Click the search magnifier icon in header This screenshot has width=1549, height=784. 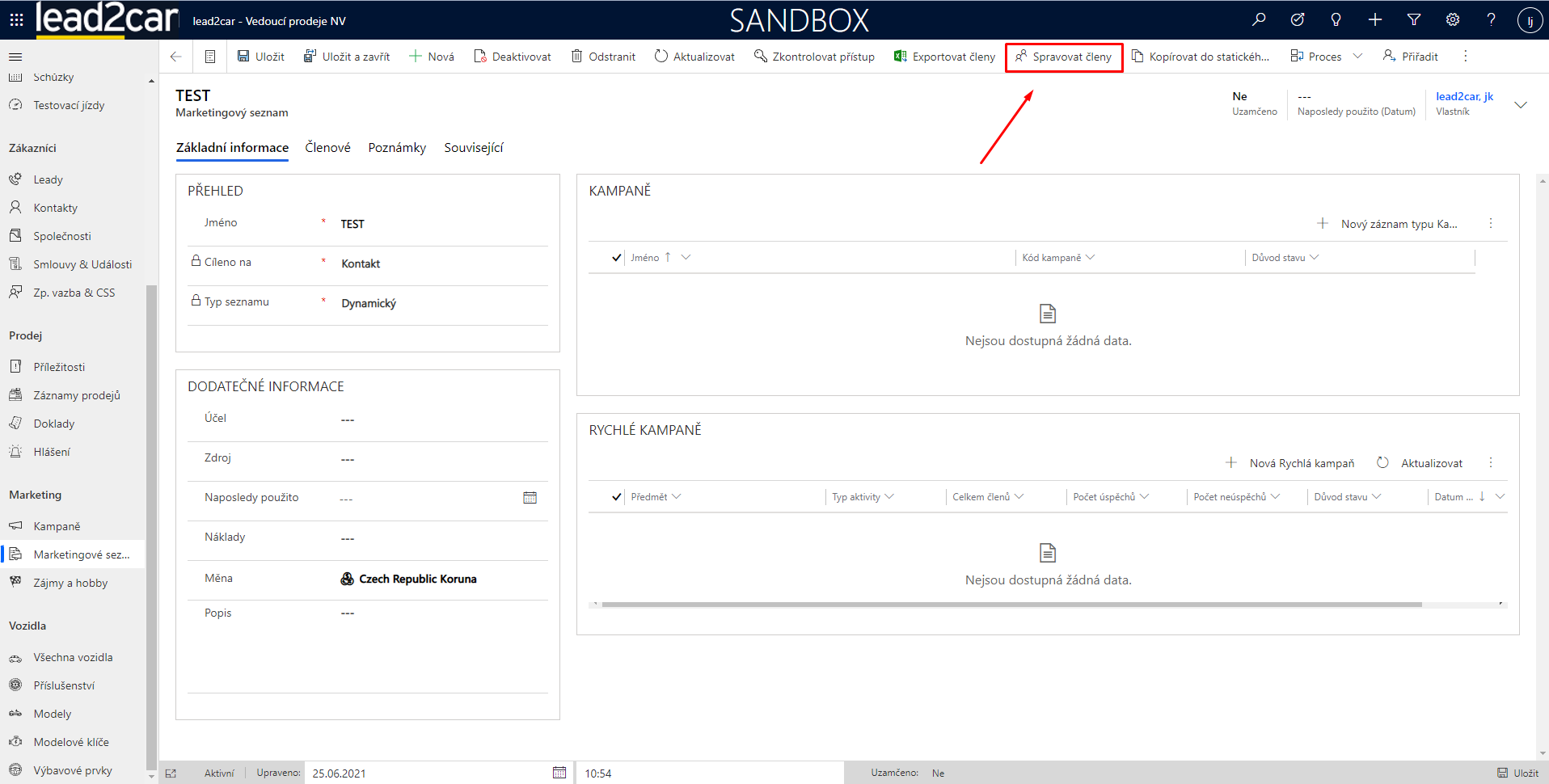[1259, 19]
